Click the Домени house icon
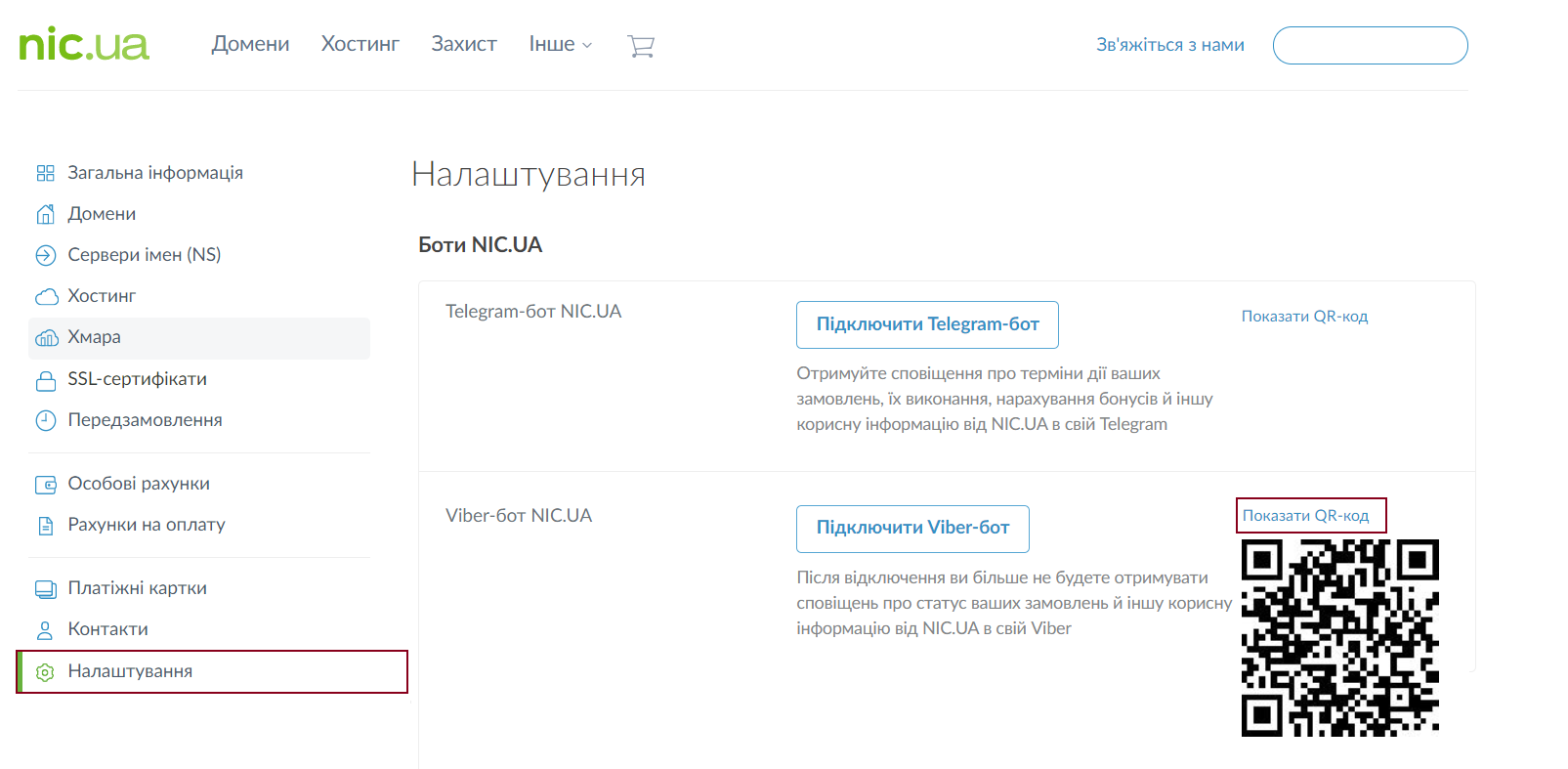Screen dimensions: 1568x769 (45, 214)
